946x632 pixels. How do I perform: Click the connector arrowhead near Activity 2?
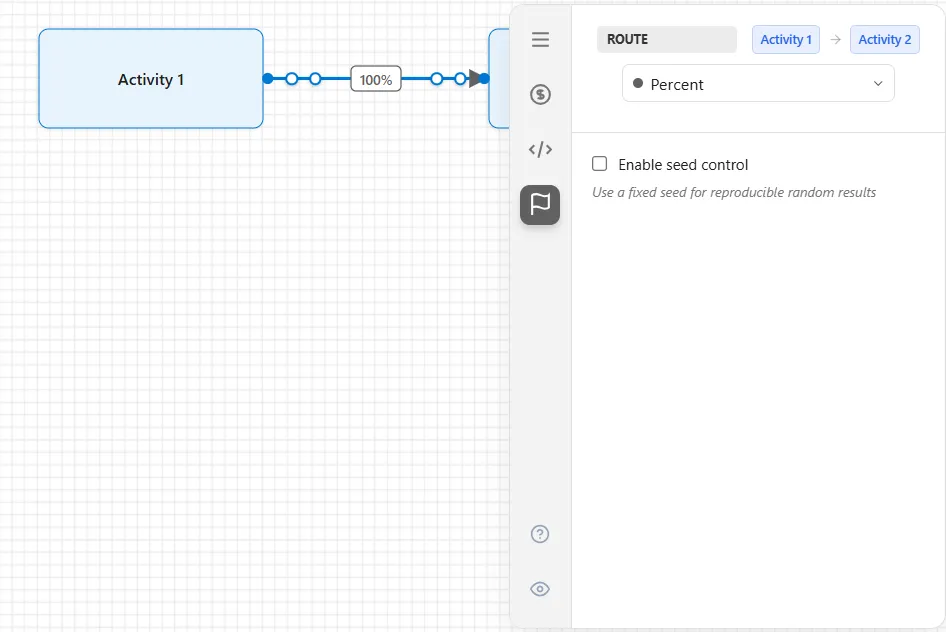(x=475, y=78)
